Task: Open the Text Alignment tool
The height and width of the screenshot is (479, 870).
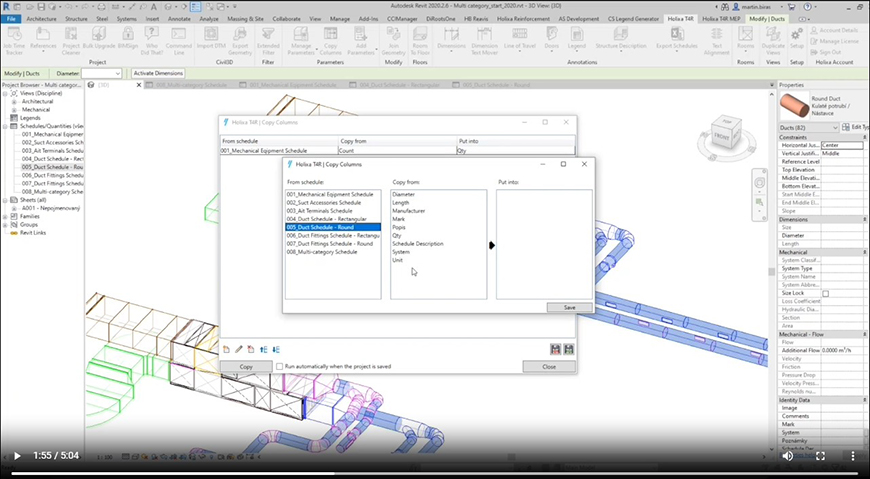Action: pyautogui.click(x=717, y=41)
